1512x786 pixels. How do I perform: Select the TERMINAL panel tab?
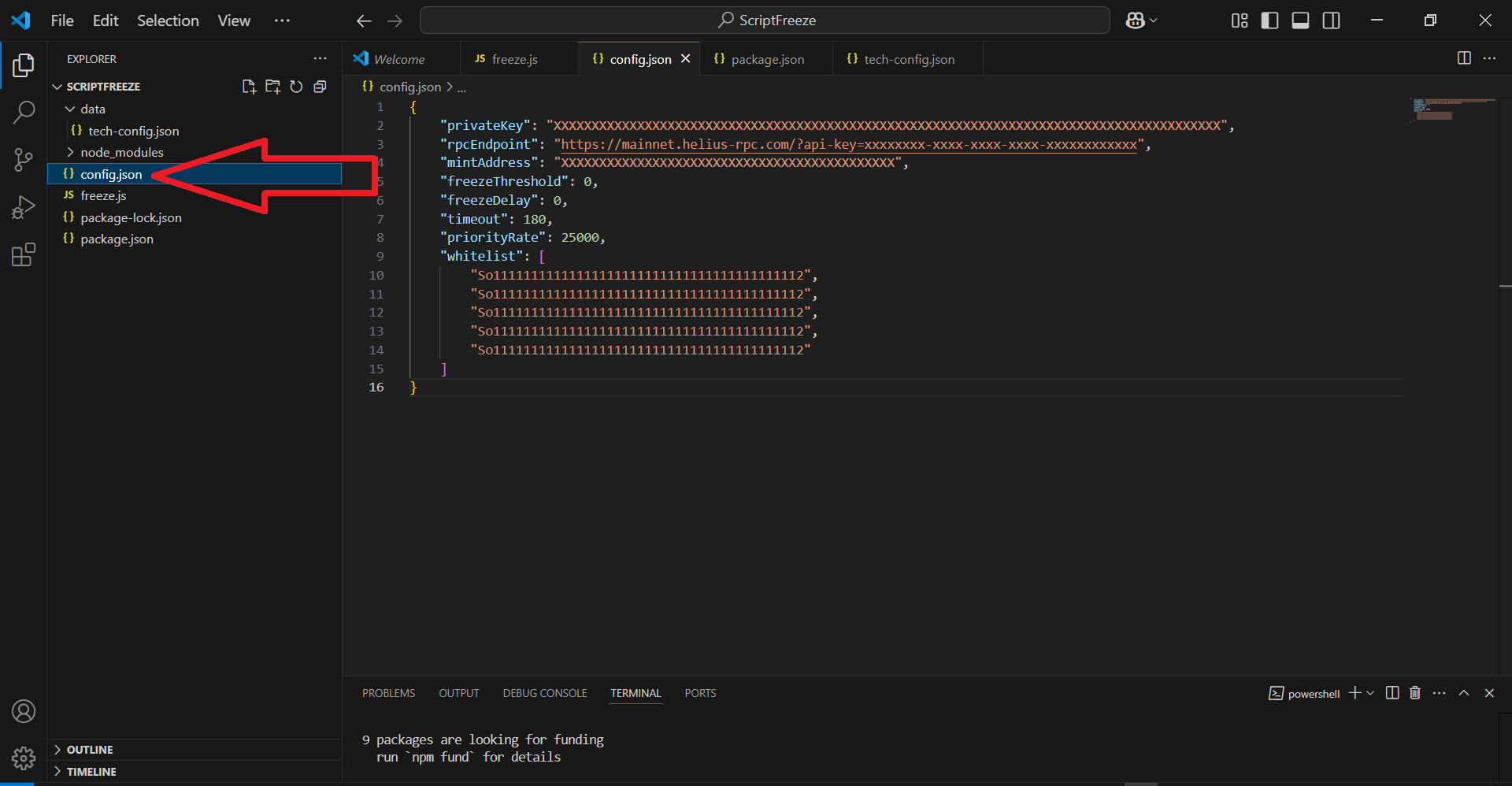[x=636, y=693]
